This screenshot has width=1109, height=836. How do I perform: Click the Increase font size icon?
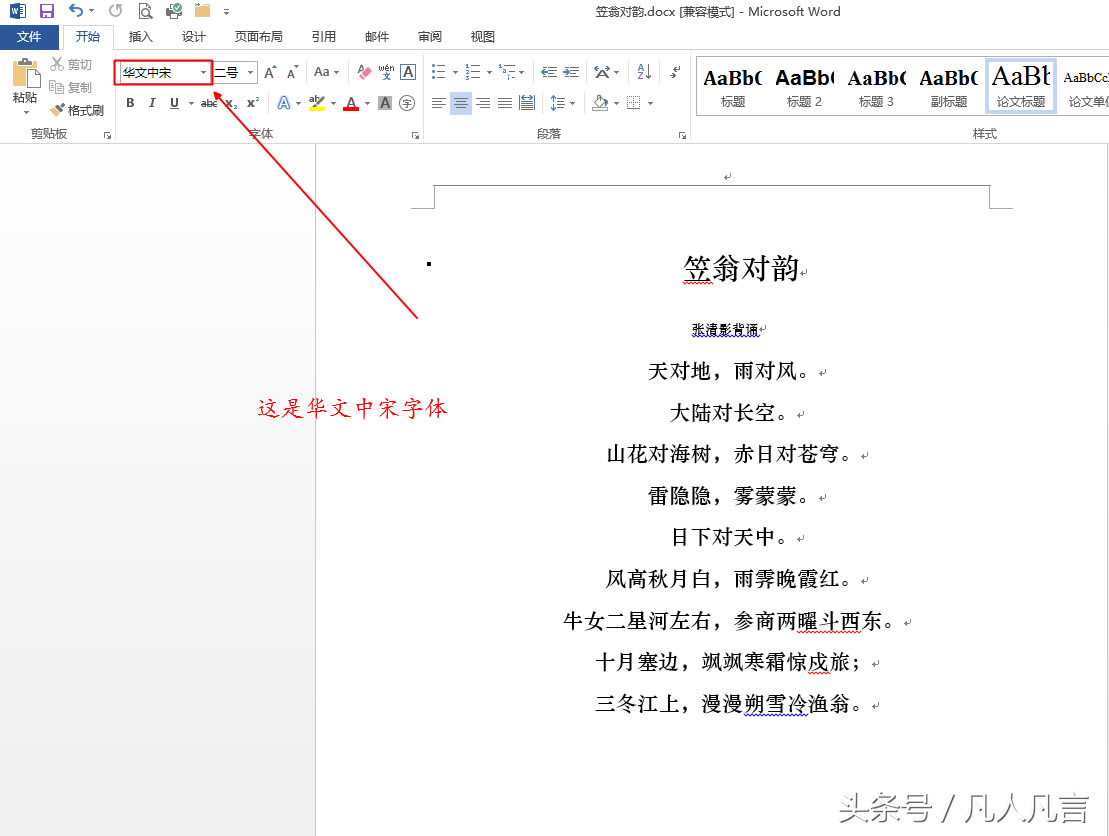click(270, 72)
